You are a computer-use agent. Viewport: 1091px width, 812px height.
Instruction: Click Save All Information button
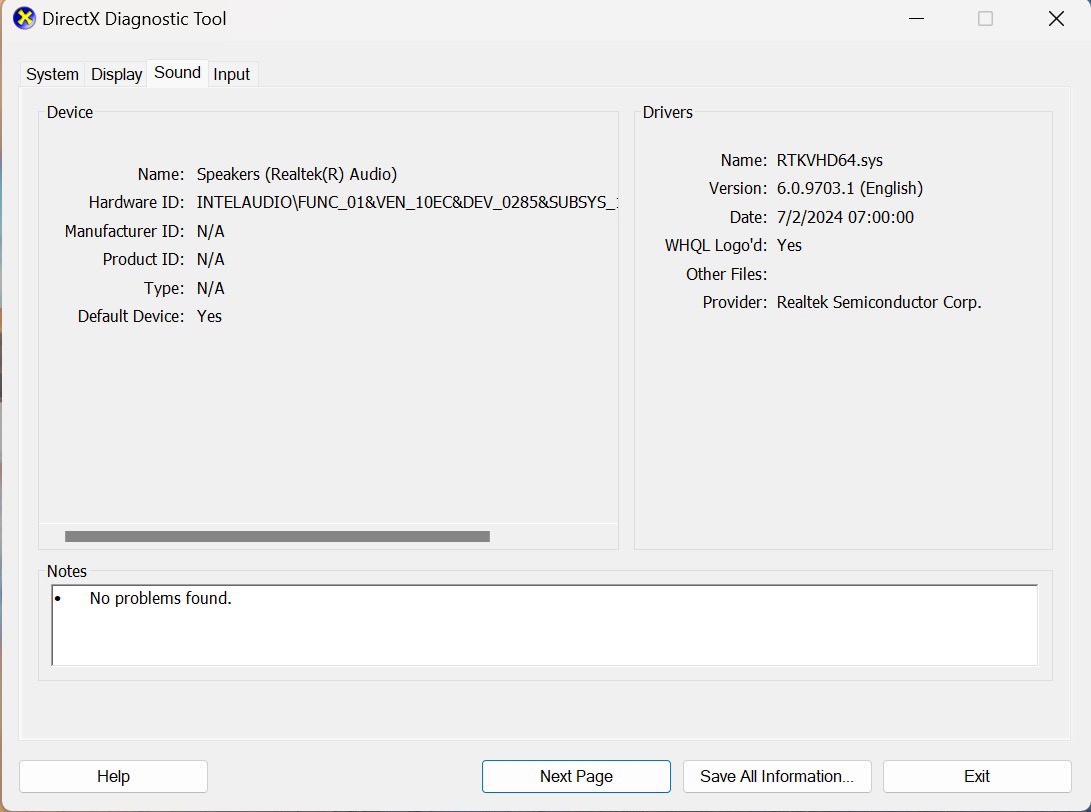pyautogui.click(x=777, y=776)
